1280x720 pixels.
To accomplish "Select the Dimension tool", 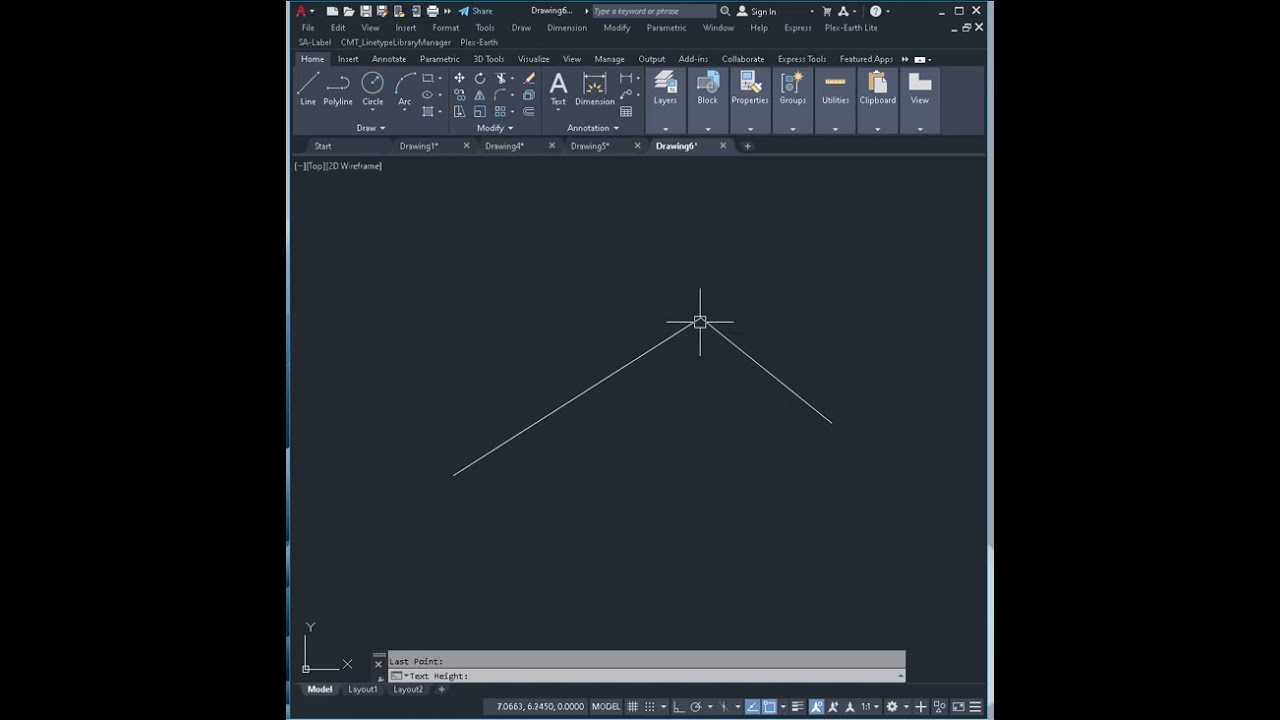I will [595, 89].
